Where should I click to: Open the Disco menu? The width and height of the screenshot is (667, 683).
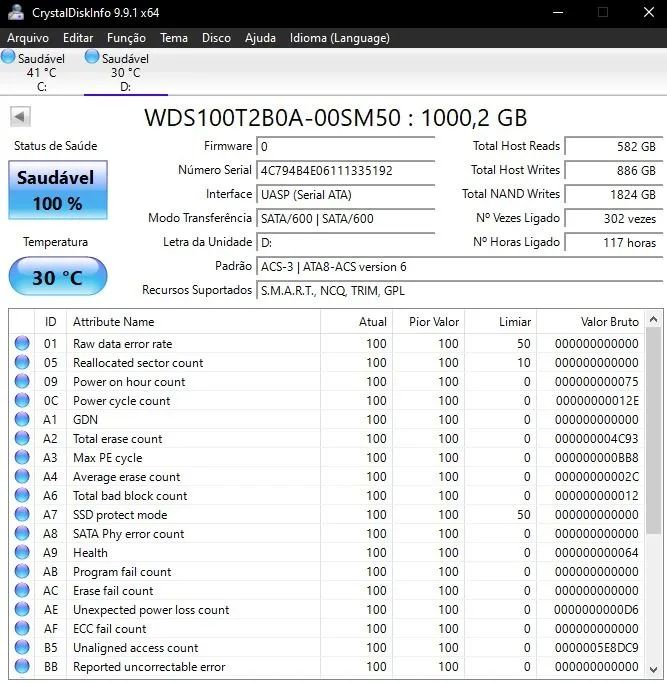[216, 38]
